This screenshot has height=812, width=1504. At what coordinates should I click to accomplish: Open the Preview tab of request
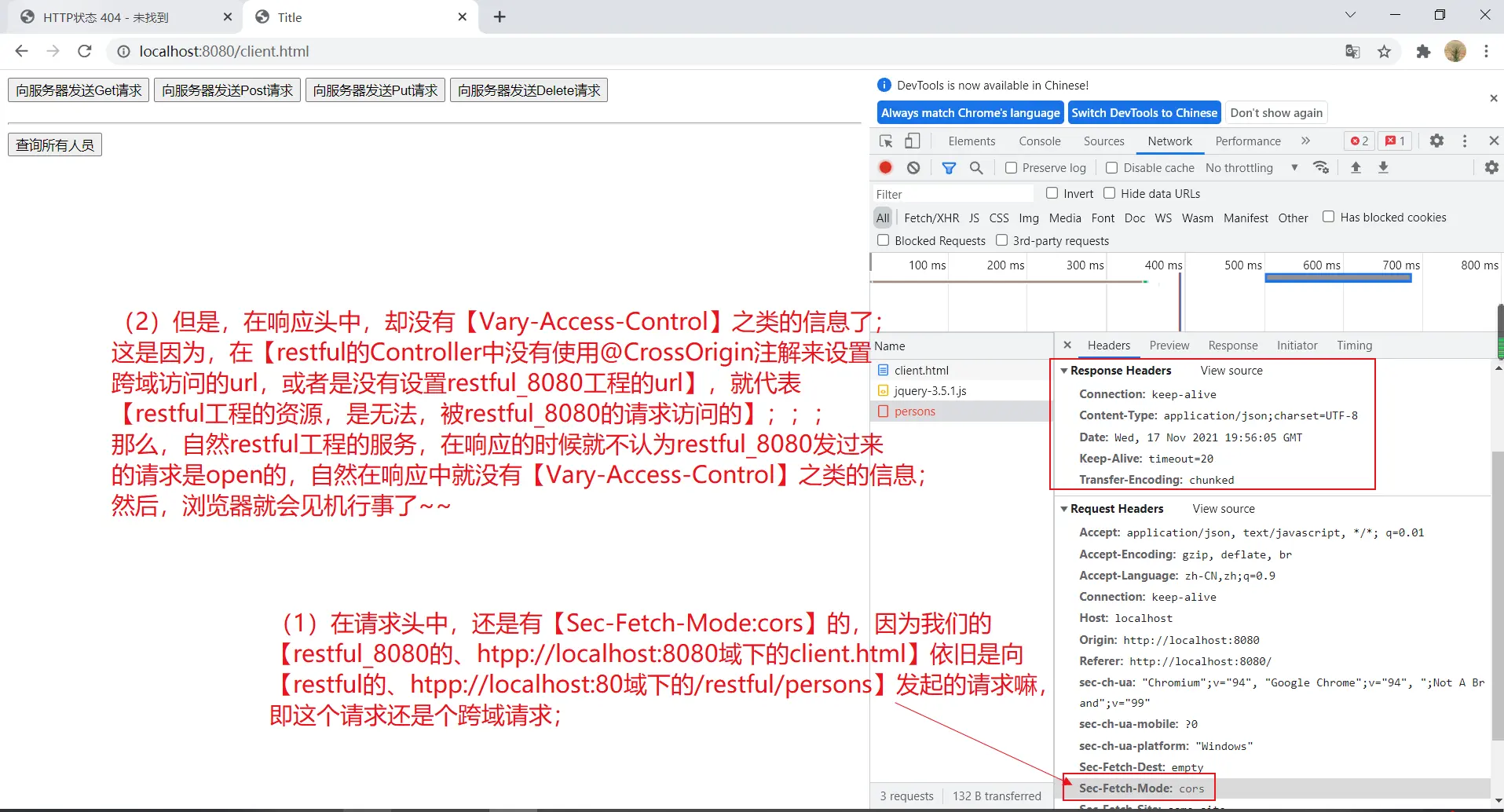click(1169, 346)
